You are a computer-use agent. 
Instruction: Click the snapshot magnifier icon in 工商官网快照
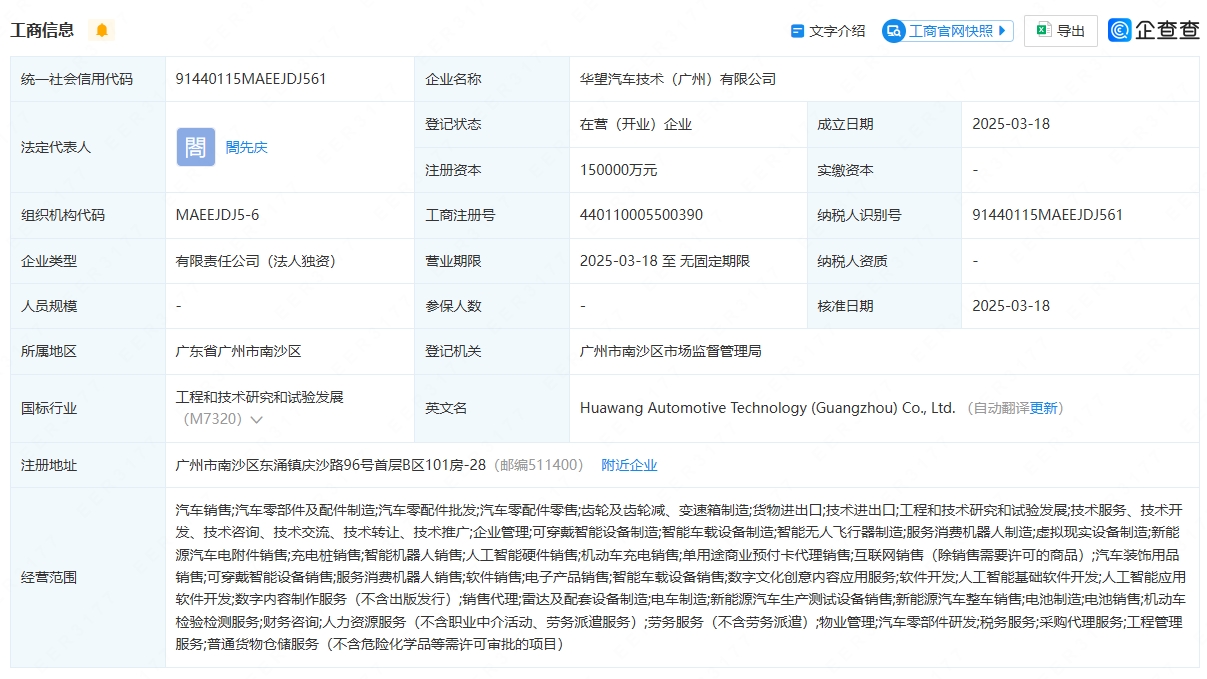[891, 30]
